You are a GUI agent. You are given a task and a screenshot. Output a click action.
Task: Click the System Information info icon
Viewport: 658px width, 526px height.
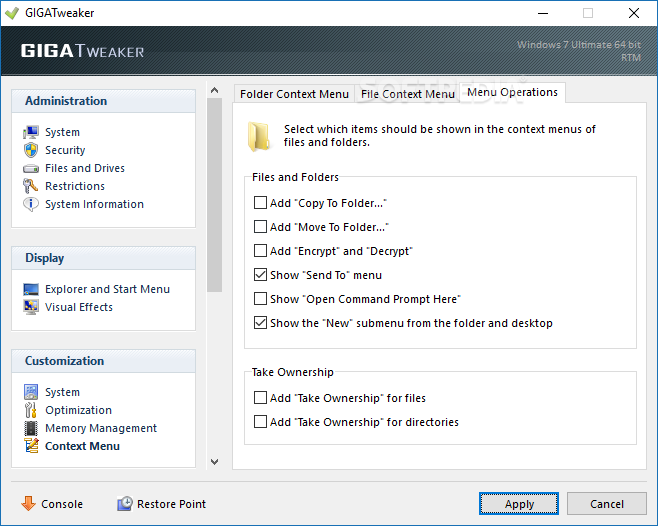pos(31,204)
